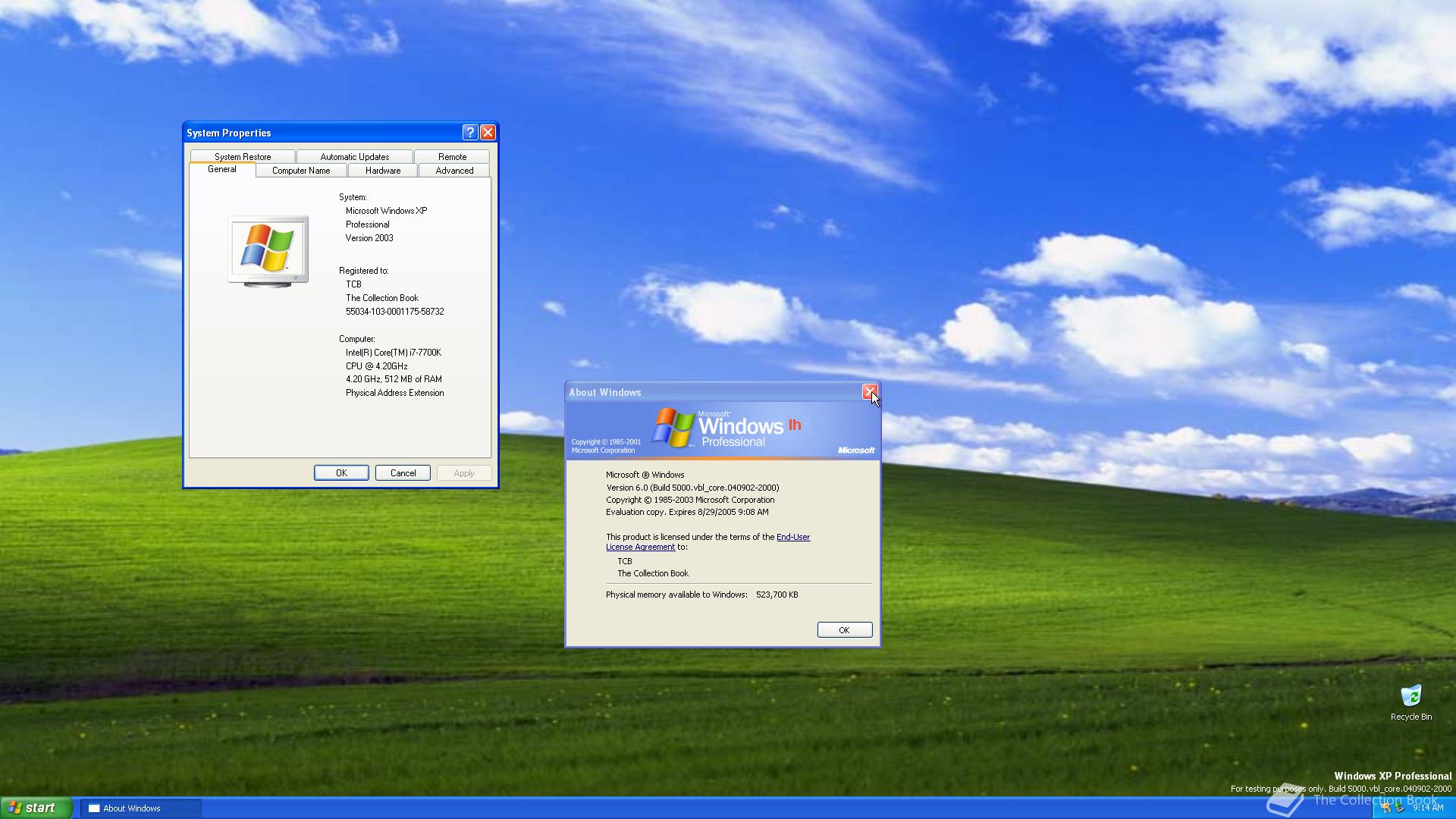Click the Windows activation keys tray icon
Screen dimensions: 1456x819
click(1386, 808)
